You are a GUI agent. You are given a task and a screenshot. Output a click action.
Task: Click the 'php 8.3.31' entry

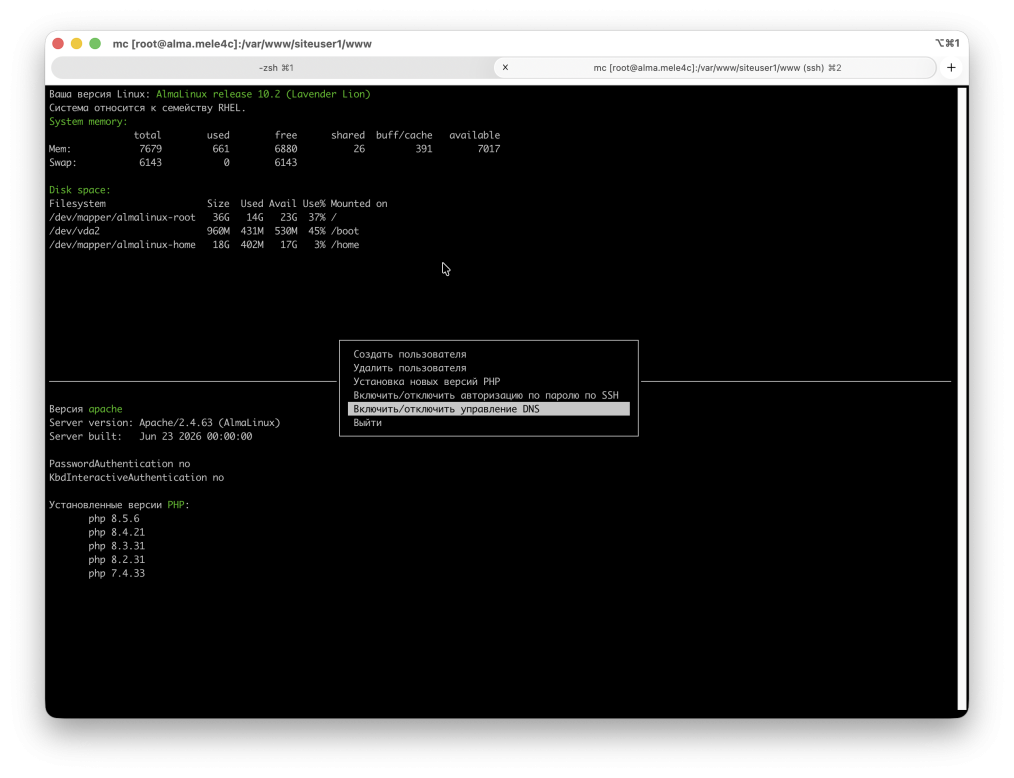(x=116, y=546)
